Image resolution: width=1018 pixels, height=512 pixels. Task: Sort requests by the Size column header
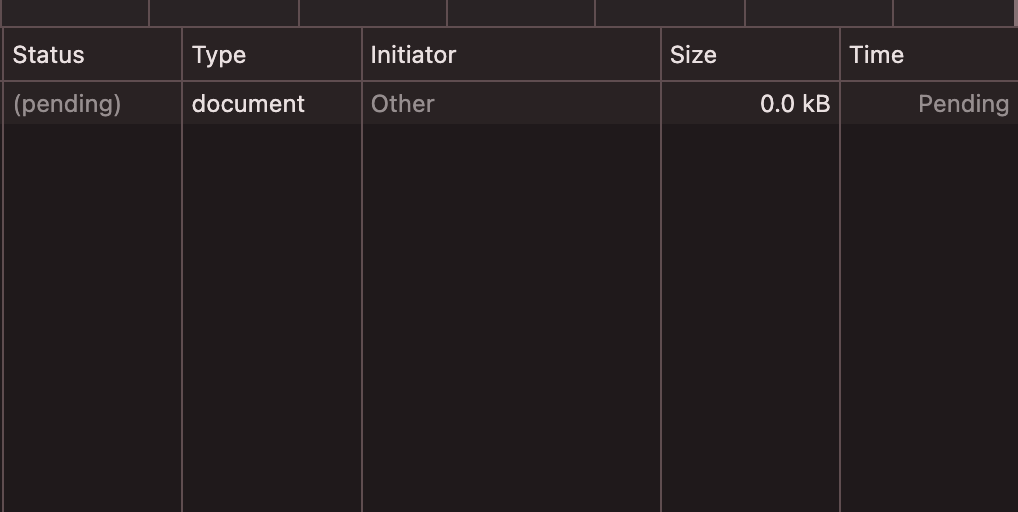pos(751,55)
